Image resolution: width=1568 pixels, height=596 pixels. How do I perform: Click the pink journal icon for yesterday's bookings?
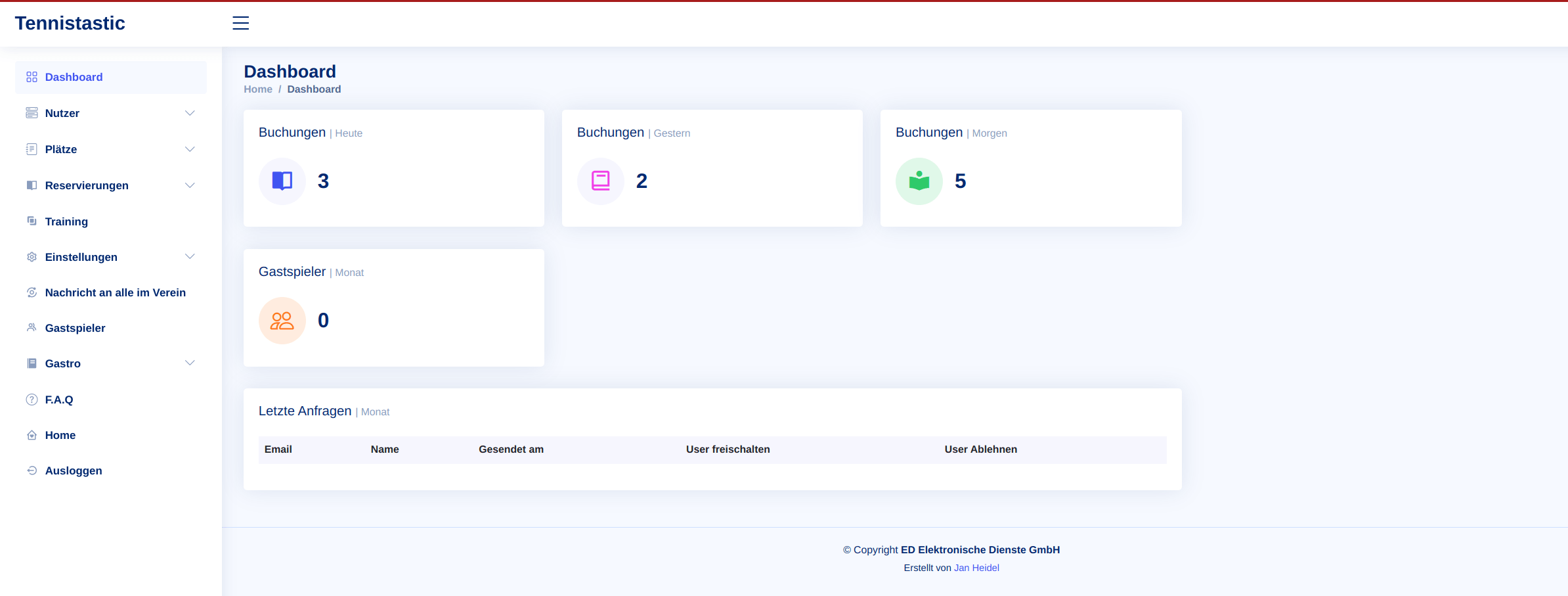point(600,181)
